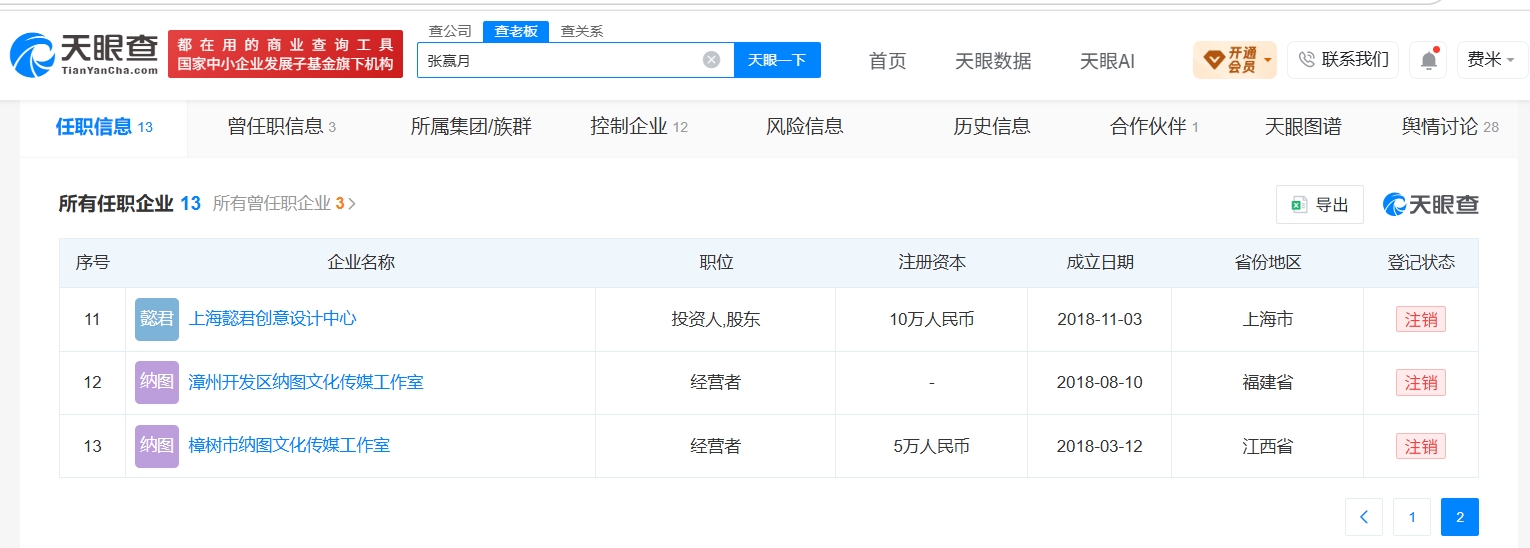Go to page 1 of results
Viewport: 1530px width, 548px height.
tap(1412, 517)
